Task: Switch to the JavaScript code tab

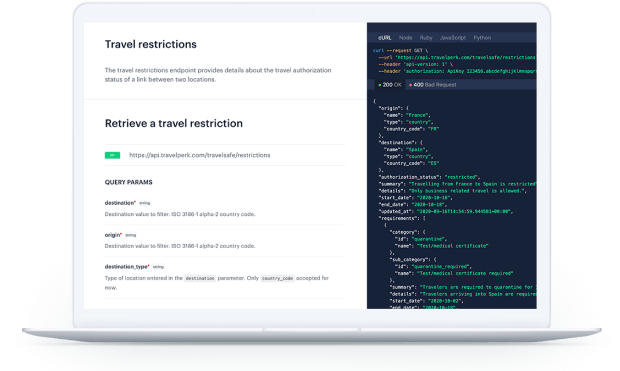Action: [x=453, y=38]
